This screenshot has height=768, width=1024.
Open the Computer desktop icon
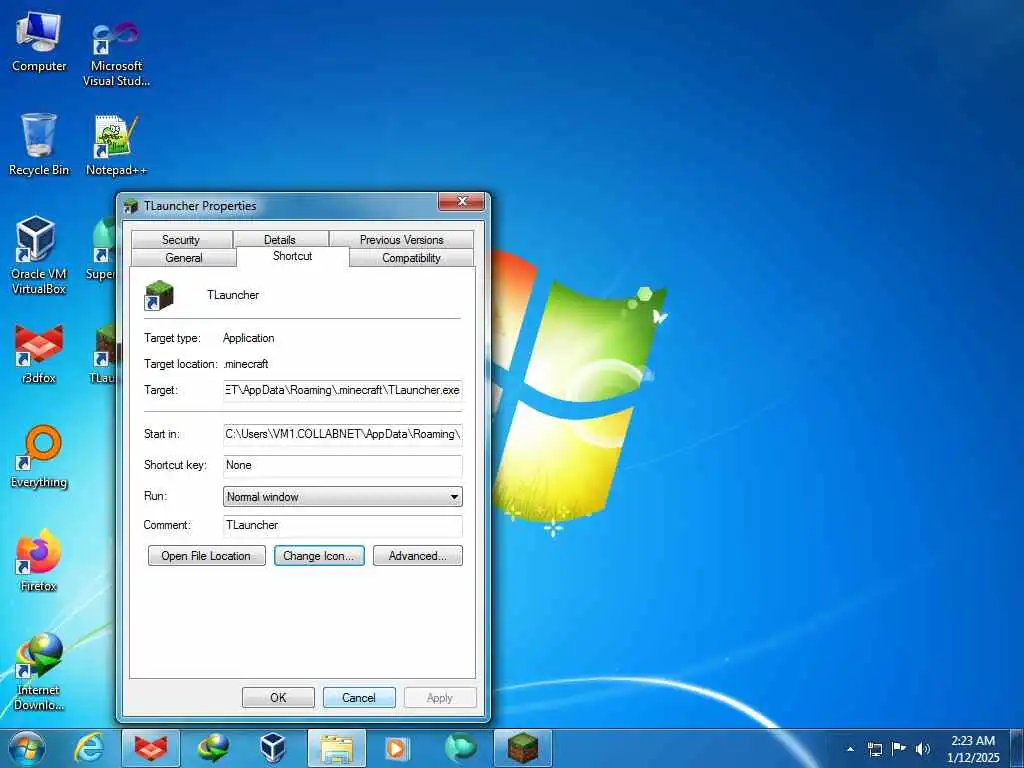pos(39,41)
